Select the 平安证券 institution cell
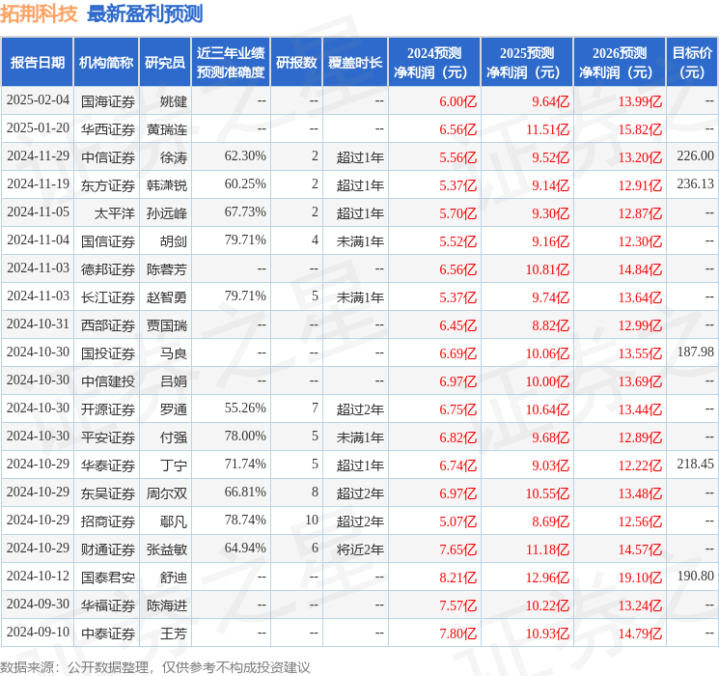The image size is (719, 676). click(108, 437)
